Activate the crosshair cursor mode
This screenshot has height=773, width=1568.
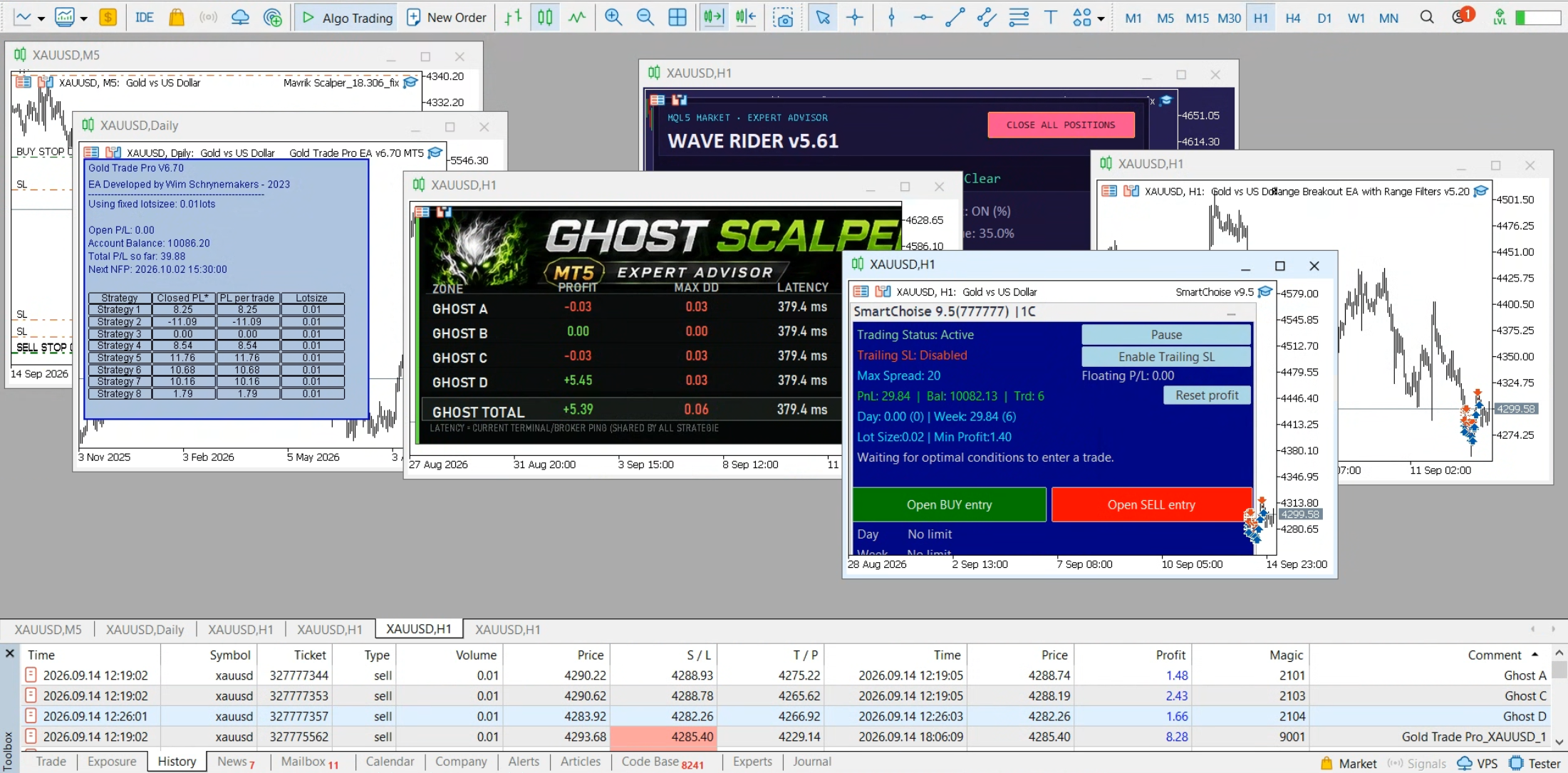point(855,17)
